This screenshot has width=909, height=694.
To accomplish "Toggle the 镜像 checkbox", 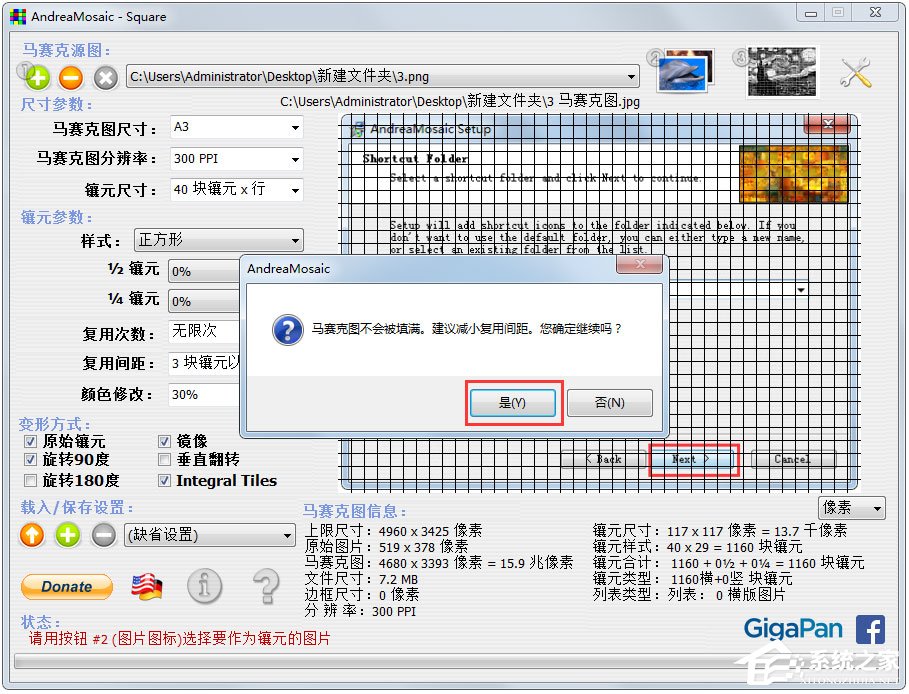I will [165, 442].
